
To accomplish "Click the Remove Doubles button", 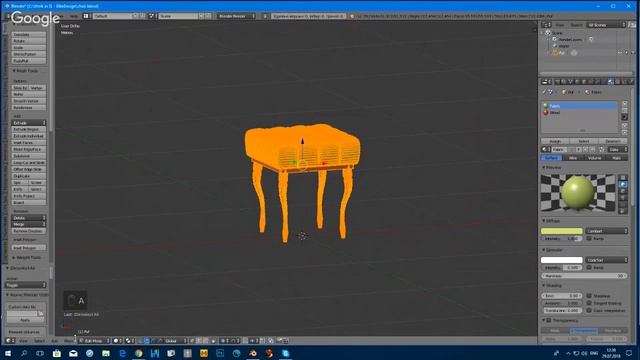I will point(29,231).
